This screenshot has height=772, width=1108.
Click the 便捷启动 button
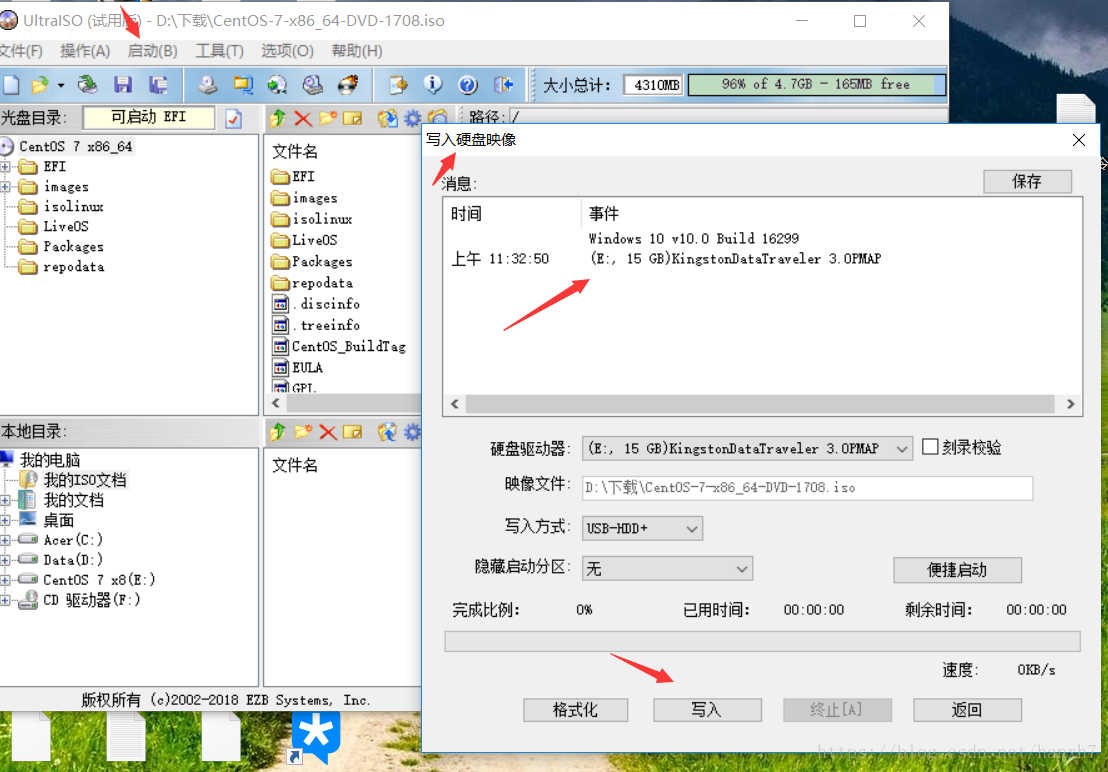click(957, 570)
